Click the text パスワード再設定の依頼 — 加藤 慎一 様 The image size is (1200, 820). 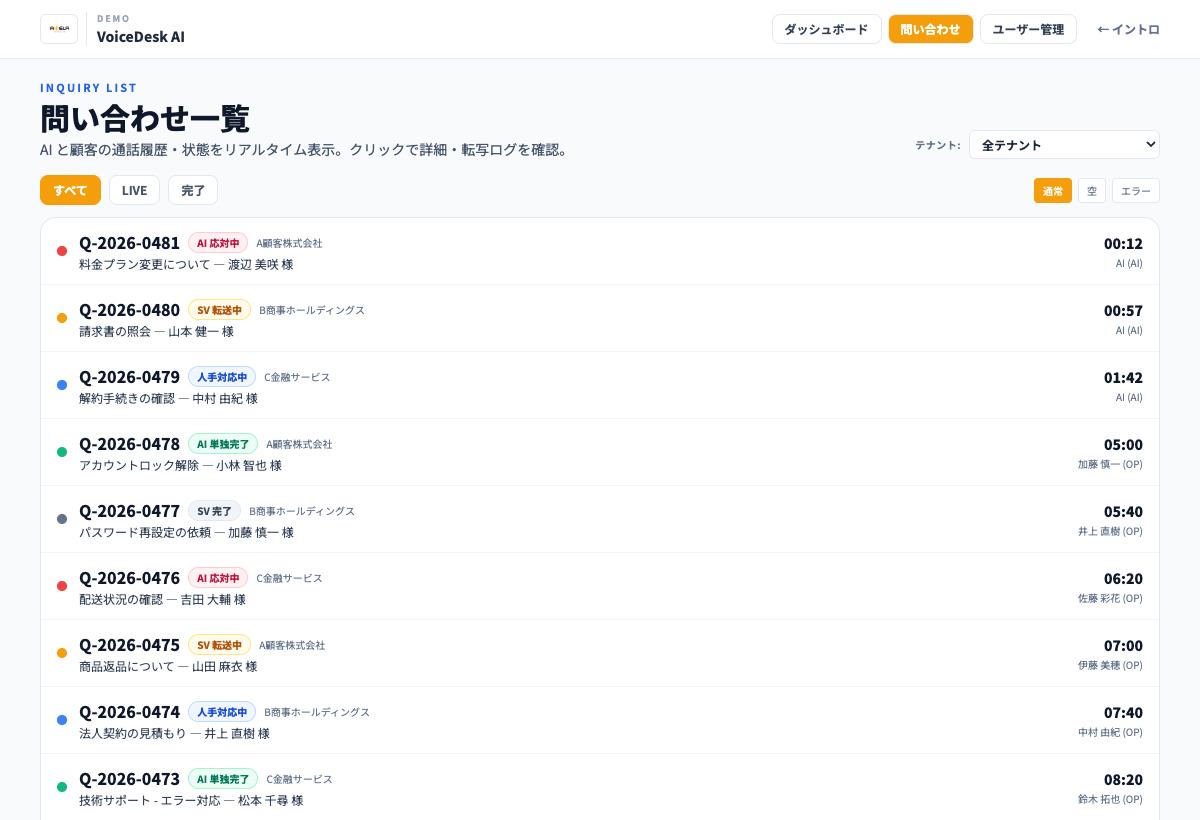186,533
